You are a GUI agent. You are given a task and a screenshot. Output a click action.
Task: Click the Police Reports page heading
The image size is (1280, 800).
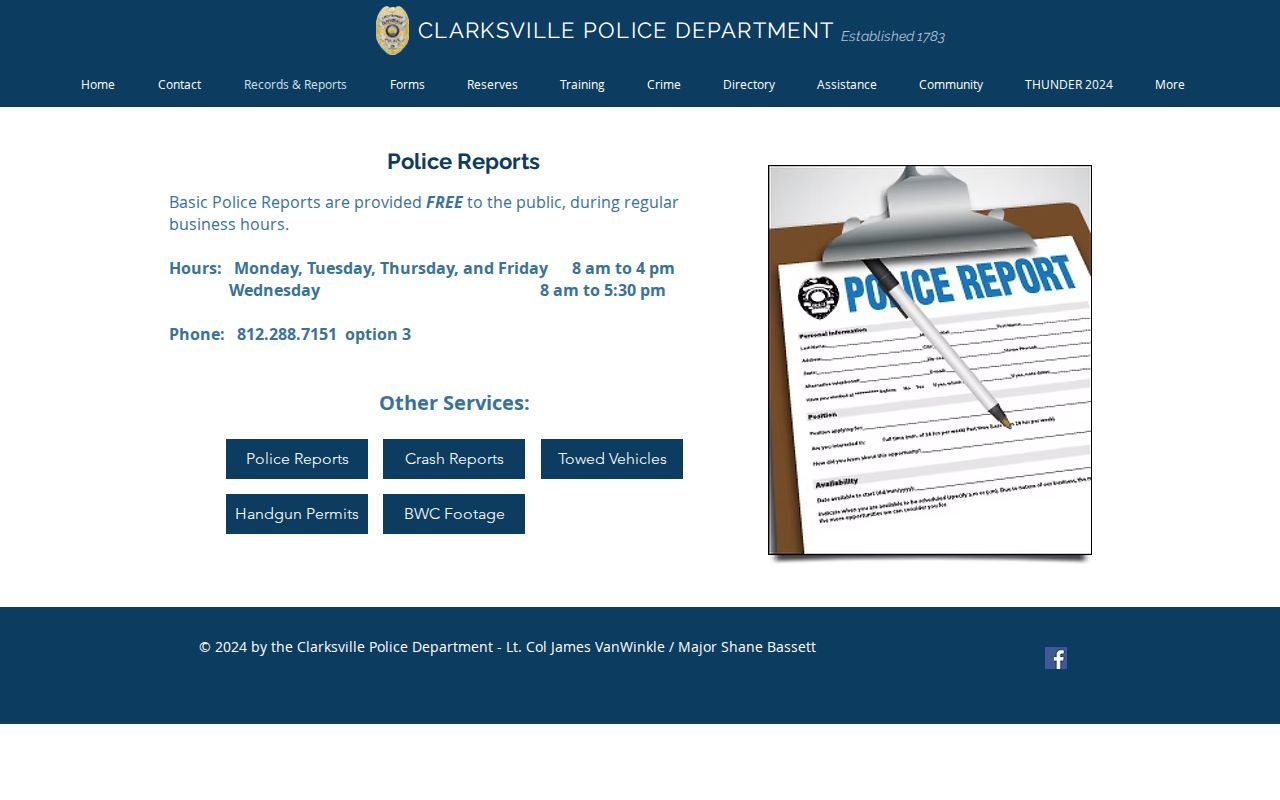tap(463, 162)
